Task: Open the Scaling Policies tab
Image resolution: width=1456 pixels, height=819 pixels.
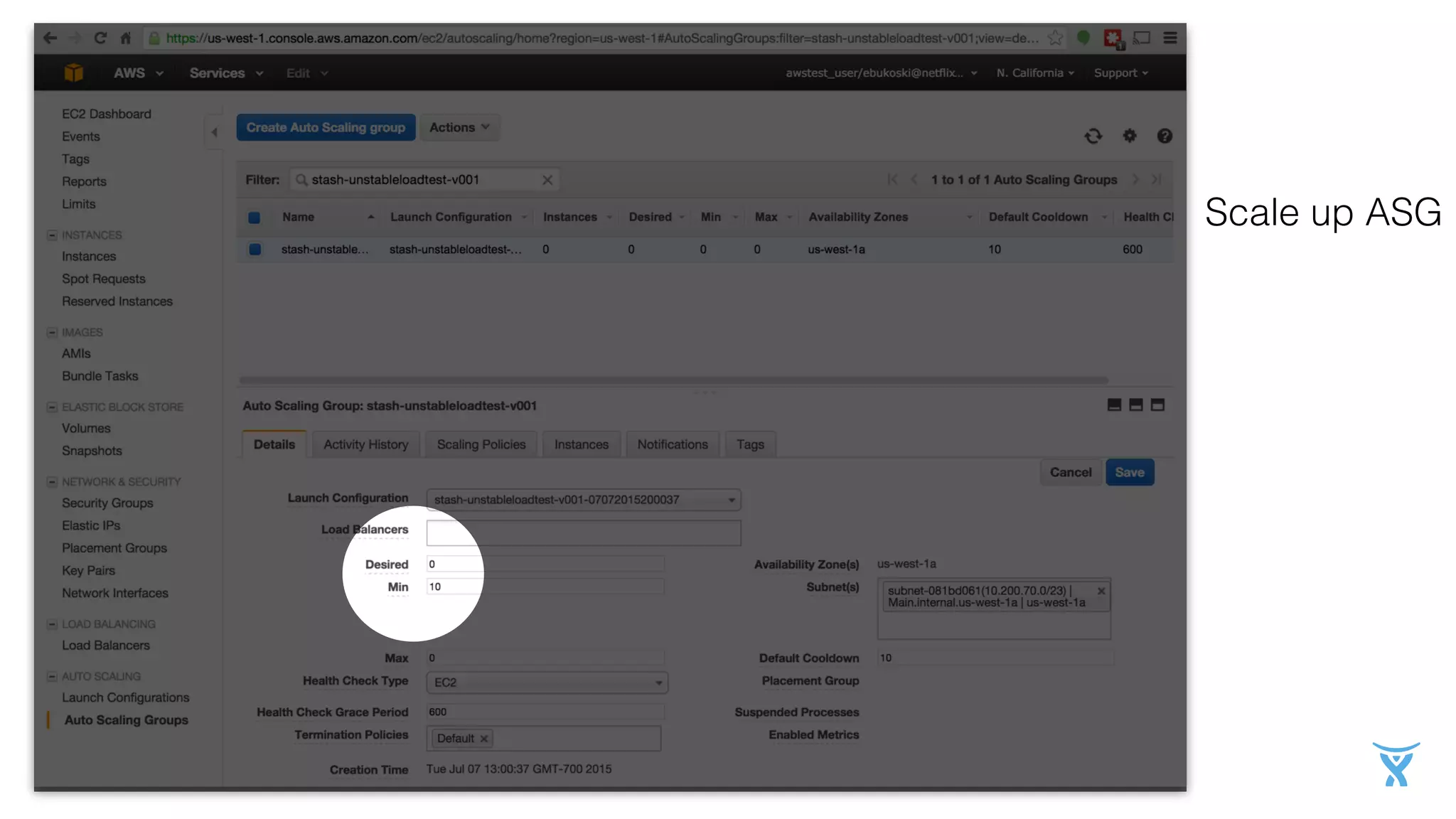Action: point(481,444)
